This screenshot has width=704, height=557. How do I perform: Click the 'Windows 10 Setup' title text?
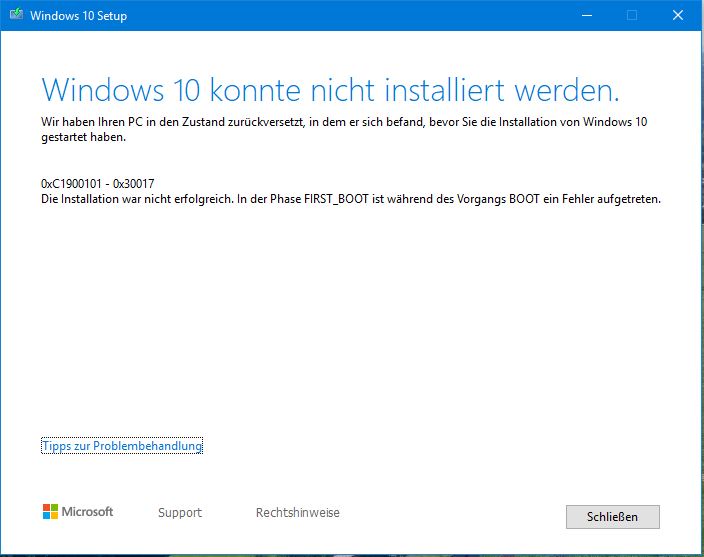[x=79, y=16]
